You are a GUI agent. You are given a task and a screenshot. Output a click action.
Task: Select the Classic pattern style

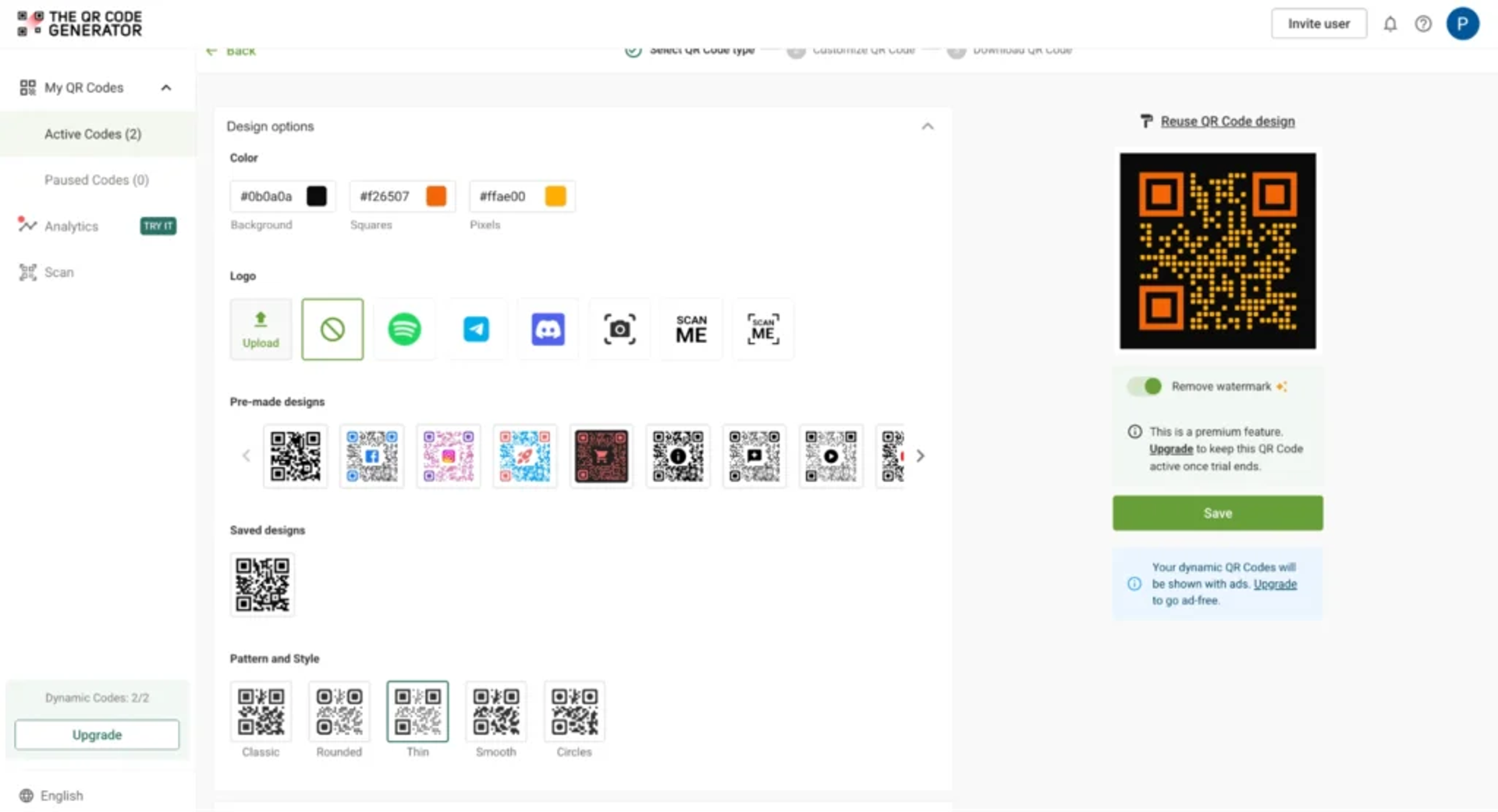pyautogui.click(x=261, y=711)
